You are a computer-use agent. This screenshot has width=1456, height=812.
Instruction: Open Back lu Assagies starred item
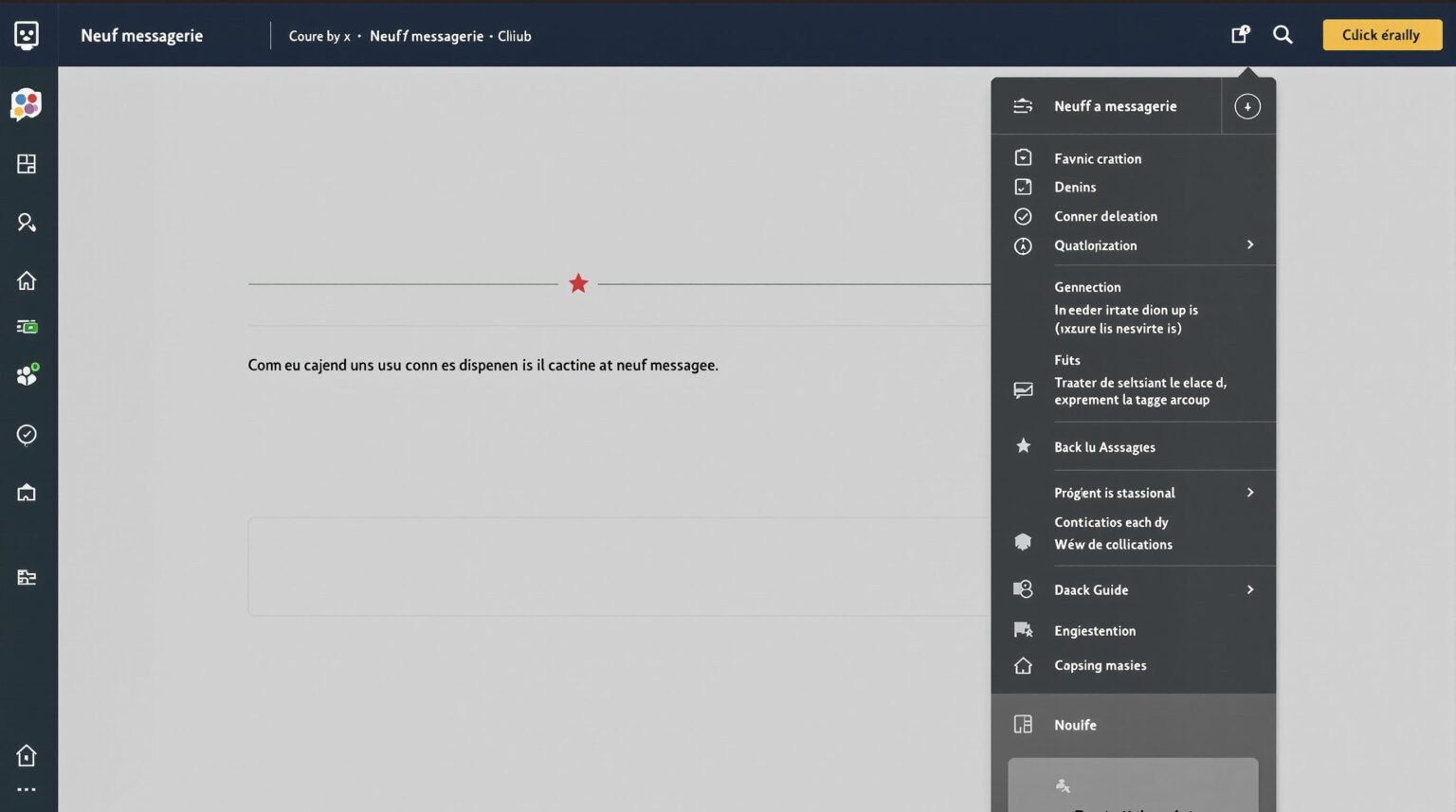[x=1104, y=447]
